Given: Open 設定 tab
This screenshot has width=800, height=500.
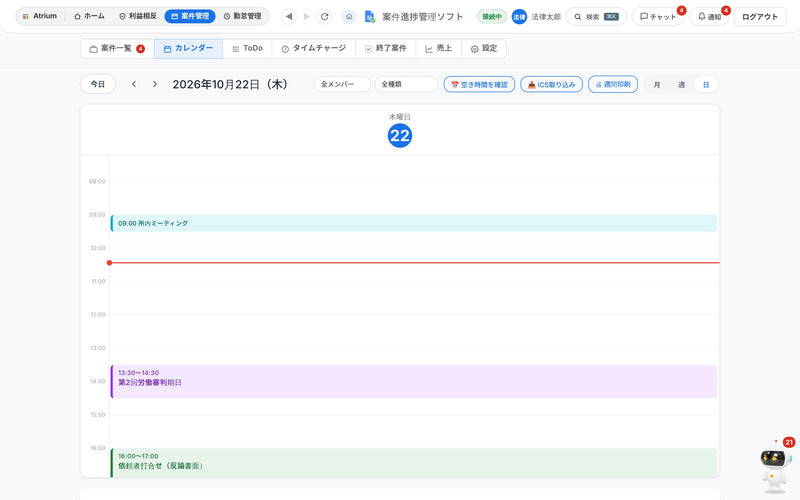Looking at the screenshot, I should click(484, 49).
